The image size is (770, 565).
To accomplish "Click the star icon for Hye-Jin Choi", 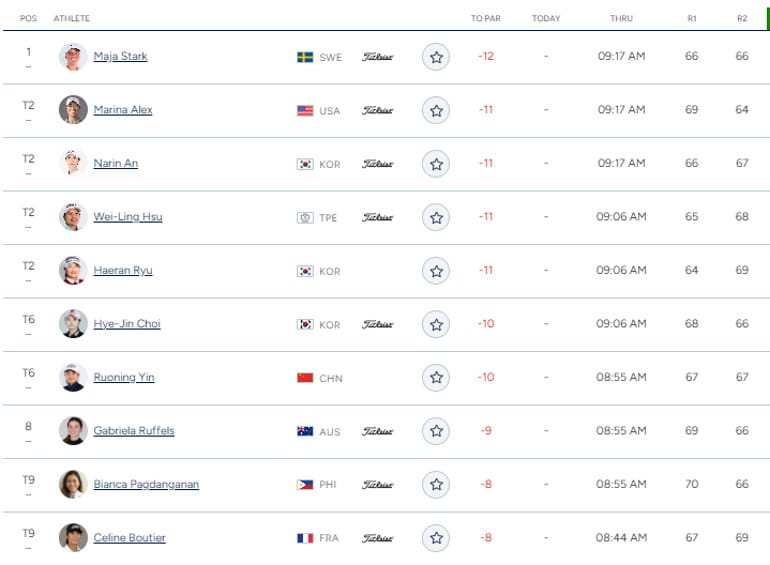I will pyautogui.click(x=436, y=324).
